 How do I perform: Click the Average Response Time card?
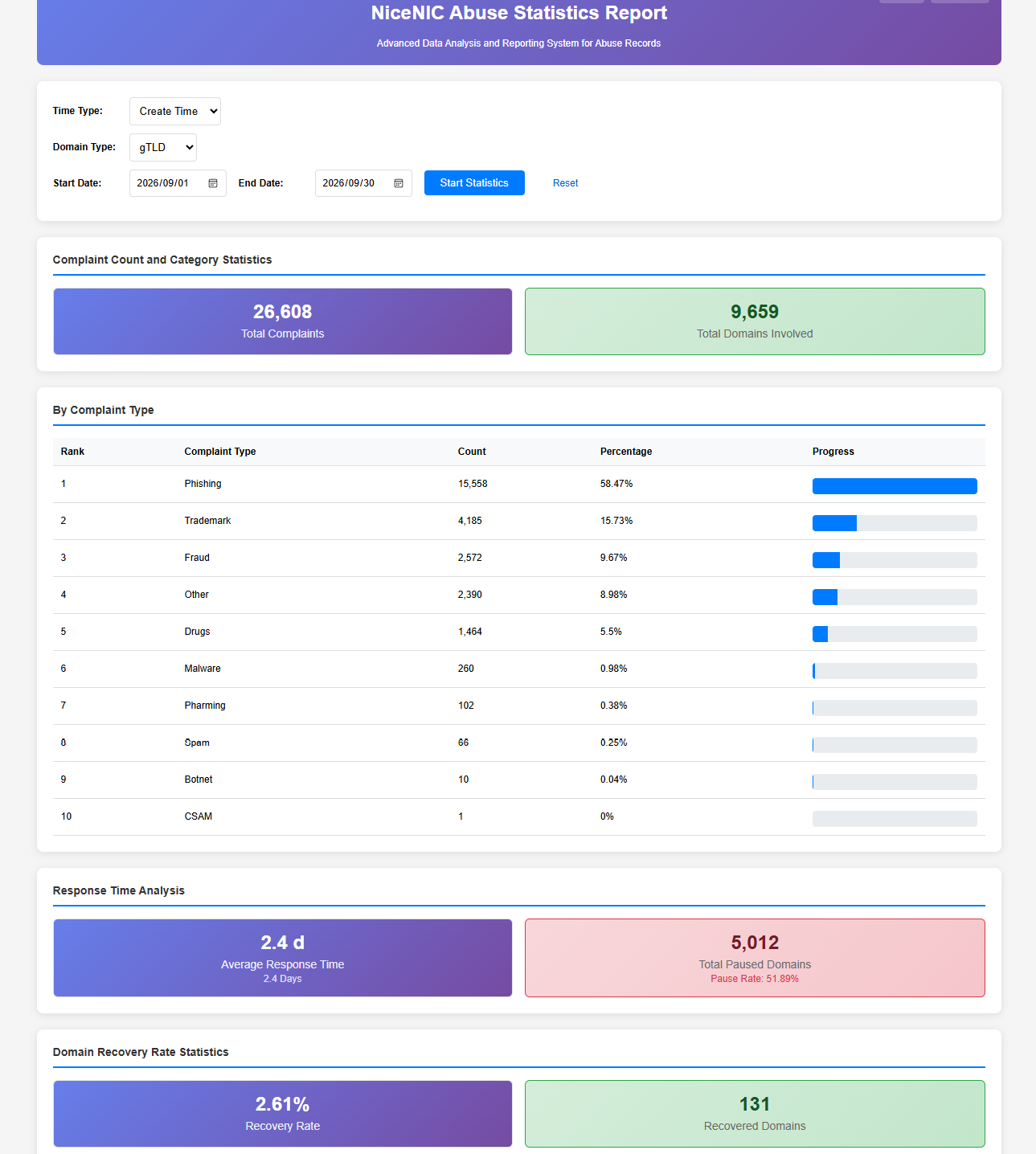[x=283, y=958]
